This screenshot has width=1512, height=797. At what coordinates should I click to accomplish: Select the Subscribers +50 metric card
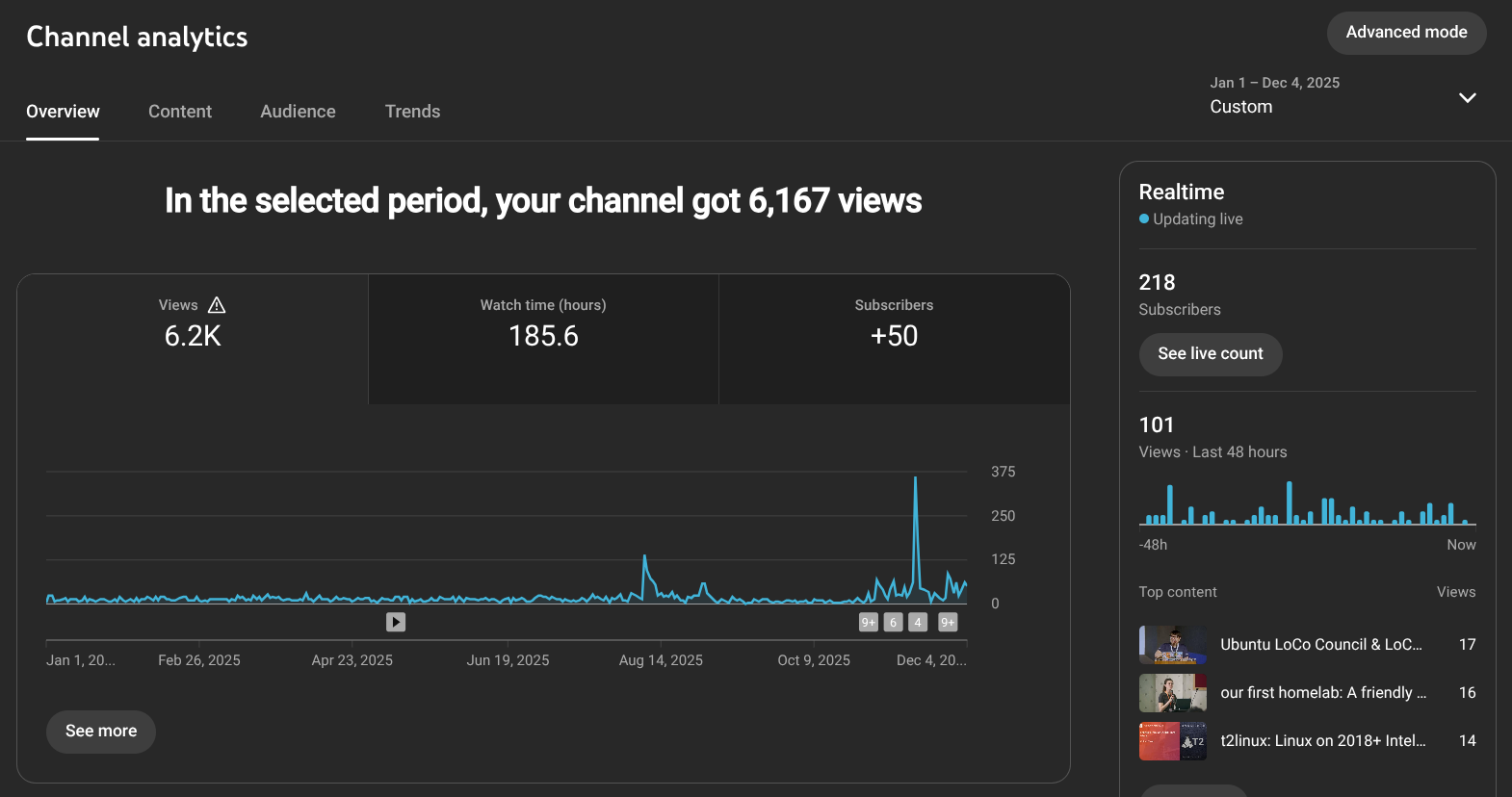click(x=894, y=337)
